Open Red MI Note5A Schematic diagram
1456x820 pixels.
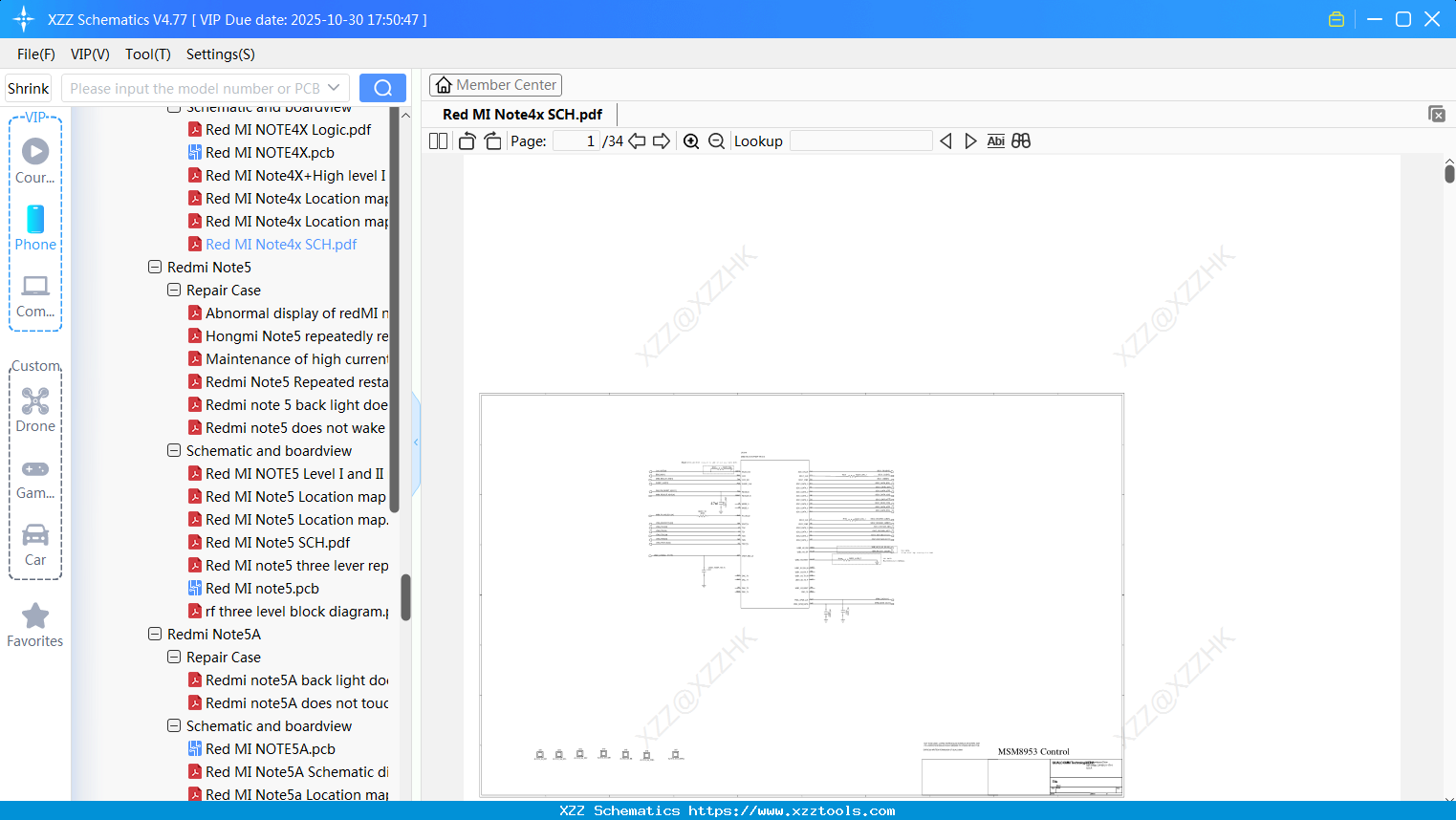(x=288, y=772)
